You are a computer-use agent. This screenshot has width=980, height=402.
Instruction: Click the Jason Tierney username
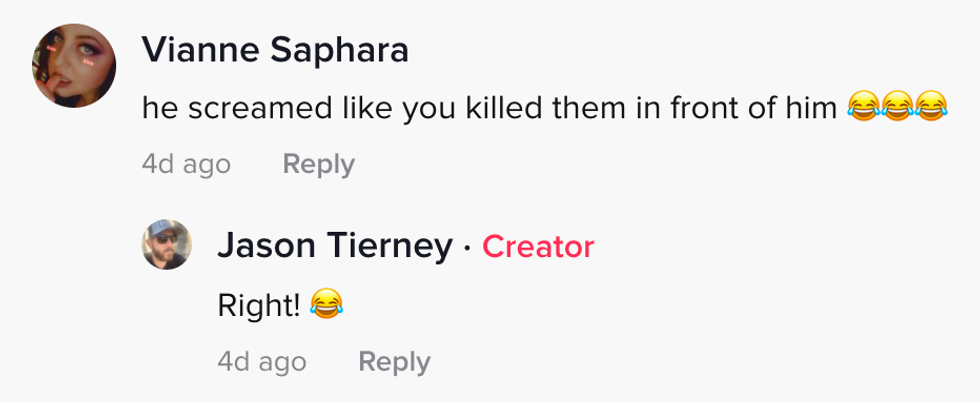coord(334,246)
